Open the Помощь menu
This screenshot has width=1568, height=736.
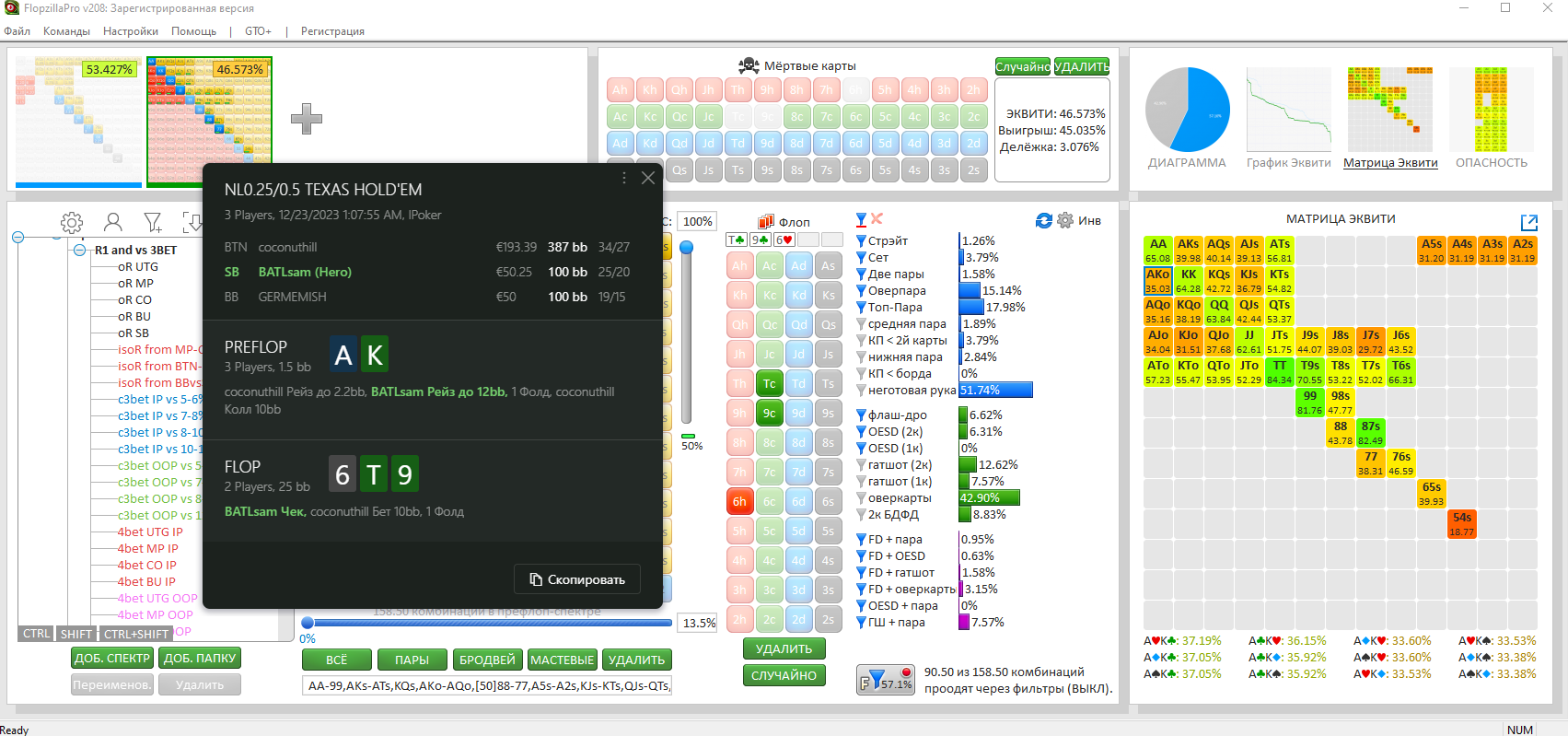[x=193, y=30]
